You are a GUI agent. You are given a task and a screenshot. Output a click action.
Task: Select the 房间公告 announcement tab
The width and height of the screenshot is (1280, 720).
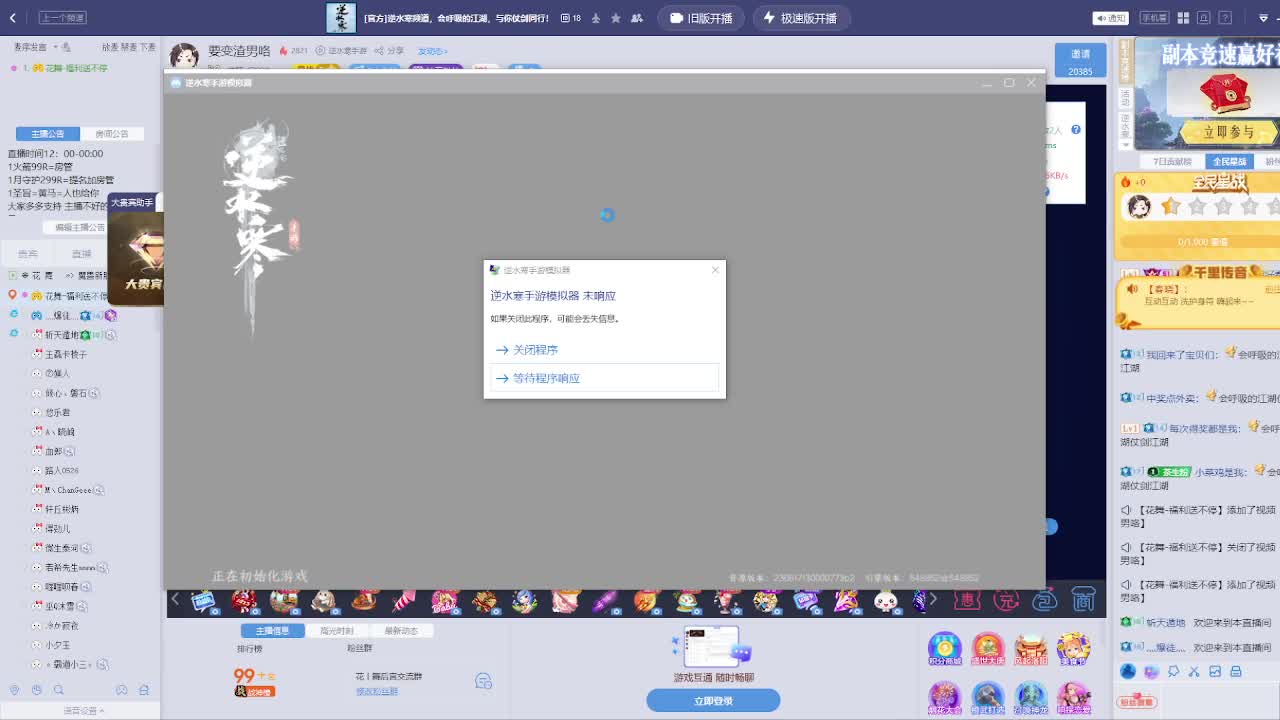[111, 134]
